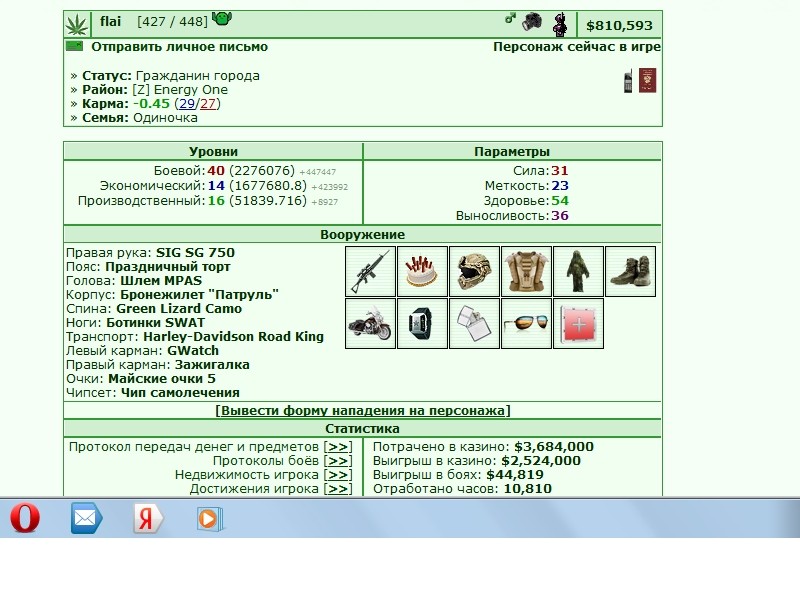Click the weapon name SIG SG 750

[x=195, y=253]
